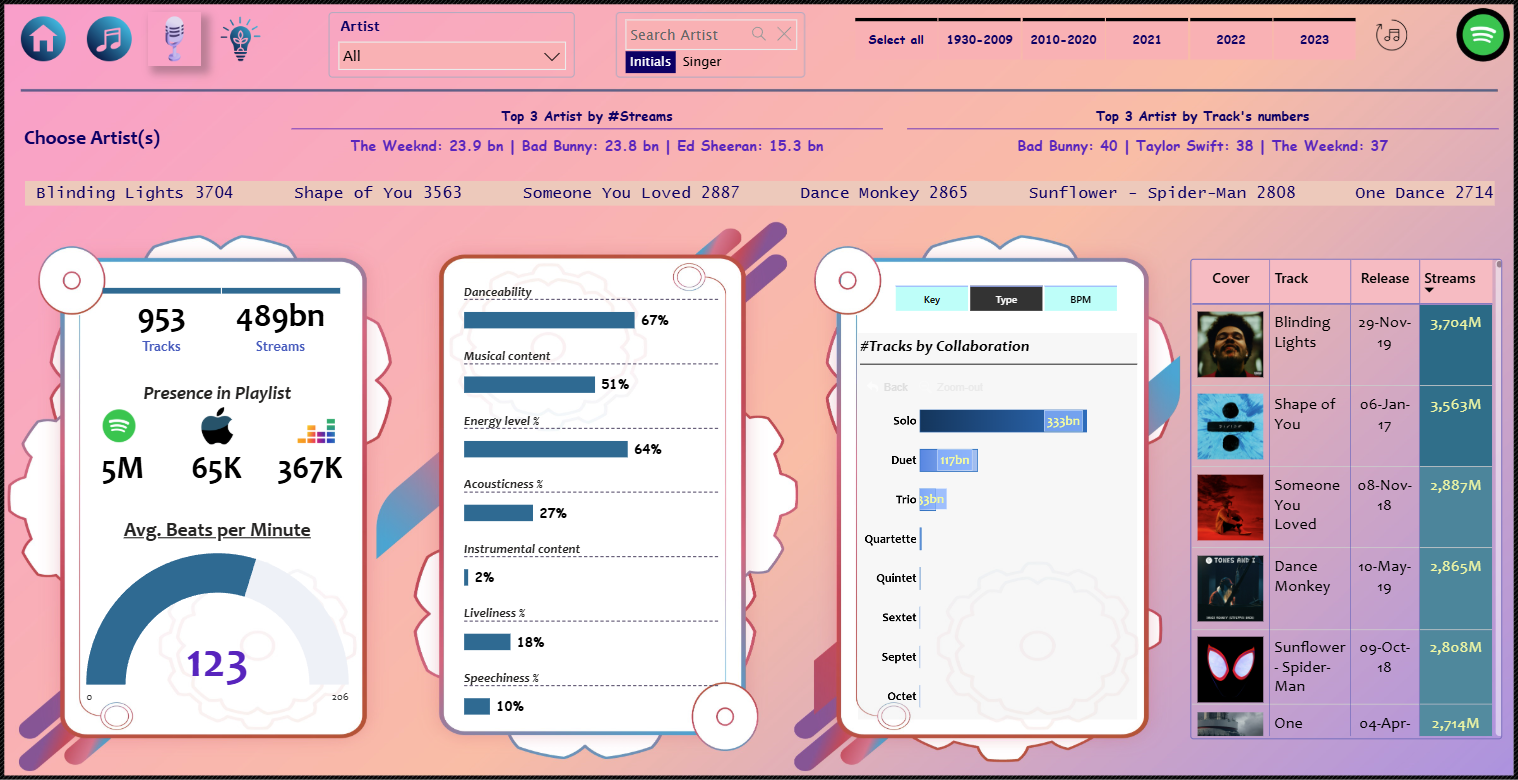
Task: Select the microphone artist page icon
Action: coord(175,40)
